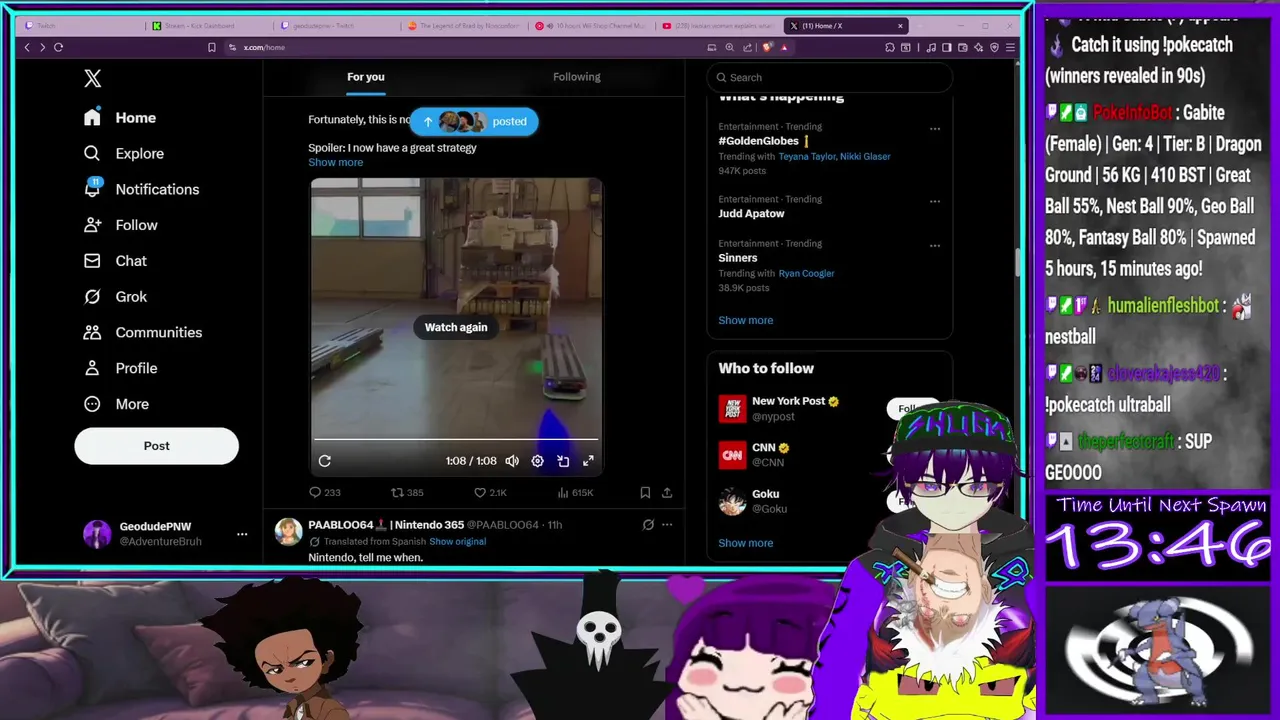1280x720 pixels.
Task: Repost the tweet with 385 reposts
Action: coord(407,492)
